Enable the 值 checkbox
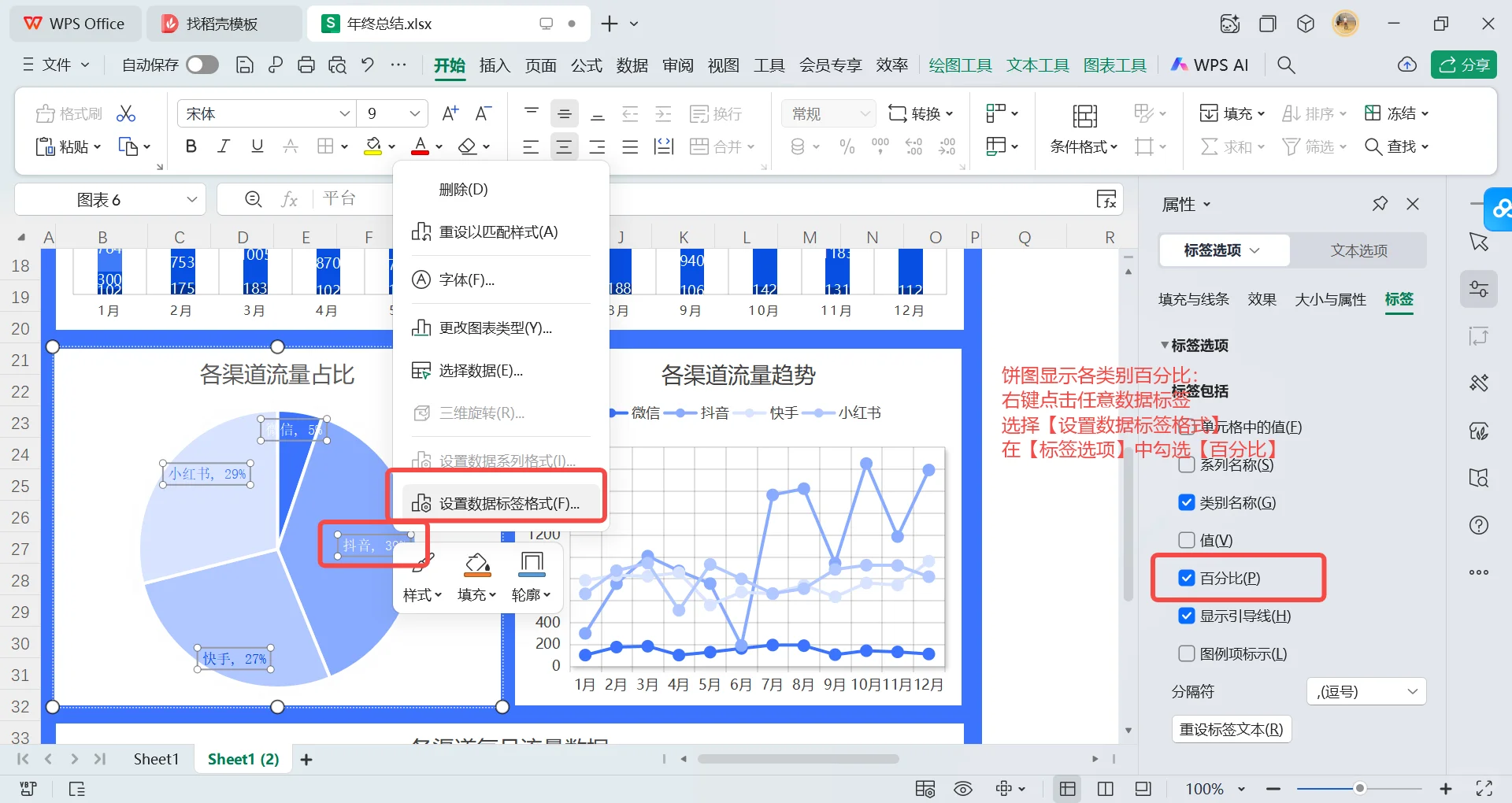The image size is (1512, 803). (1187, 540)
